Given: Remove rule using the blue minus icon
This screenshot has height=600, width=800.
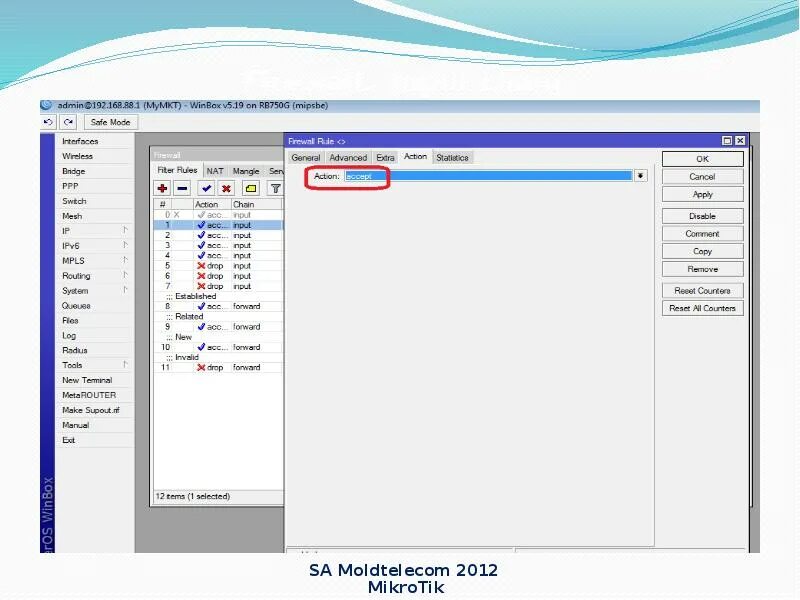Looking at the screenshot, I should click(182, 188).
